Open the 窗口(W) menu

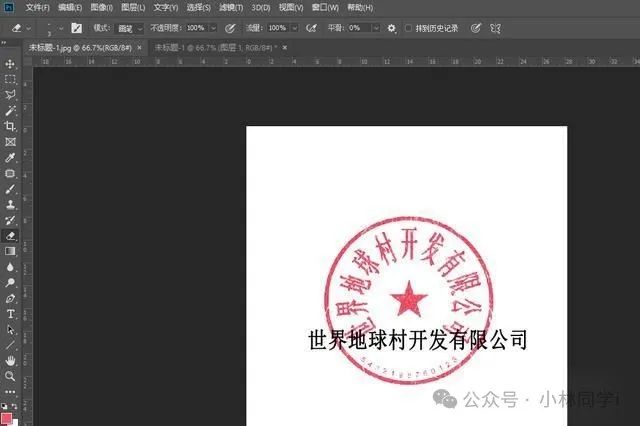325,7
